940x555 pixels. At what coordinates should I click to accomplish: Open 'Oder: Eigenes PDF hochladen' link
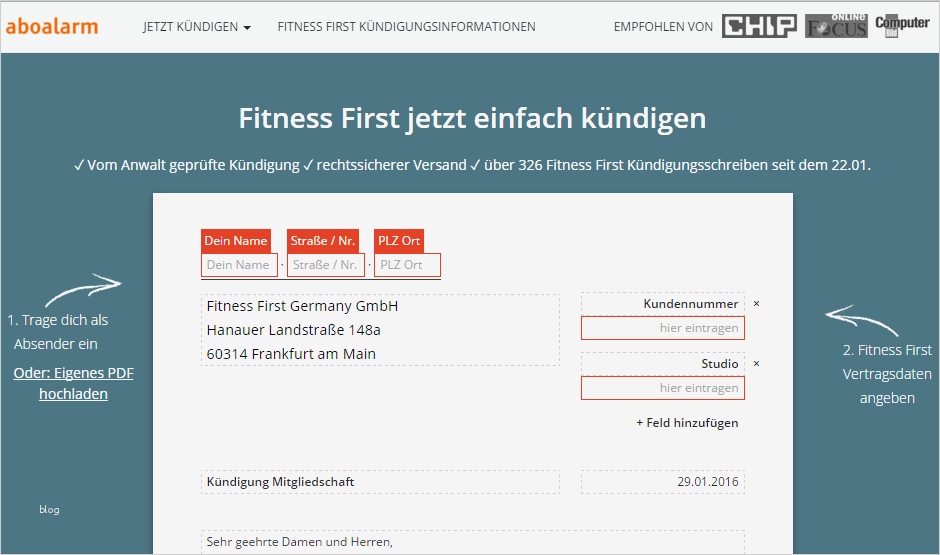click(74, 384)
